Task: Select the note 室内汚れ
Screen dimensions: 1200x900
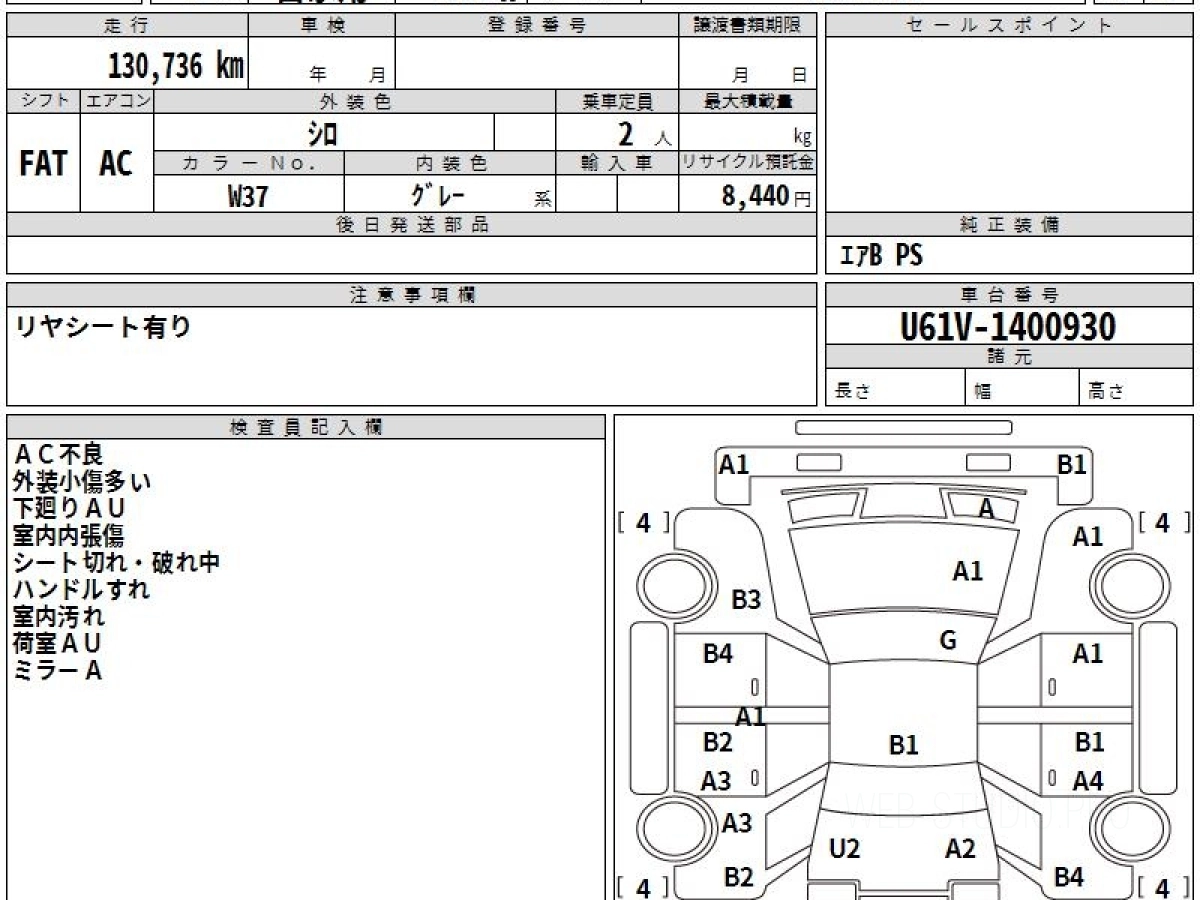Action: 58,616
